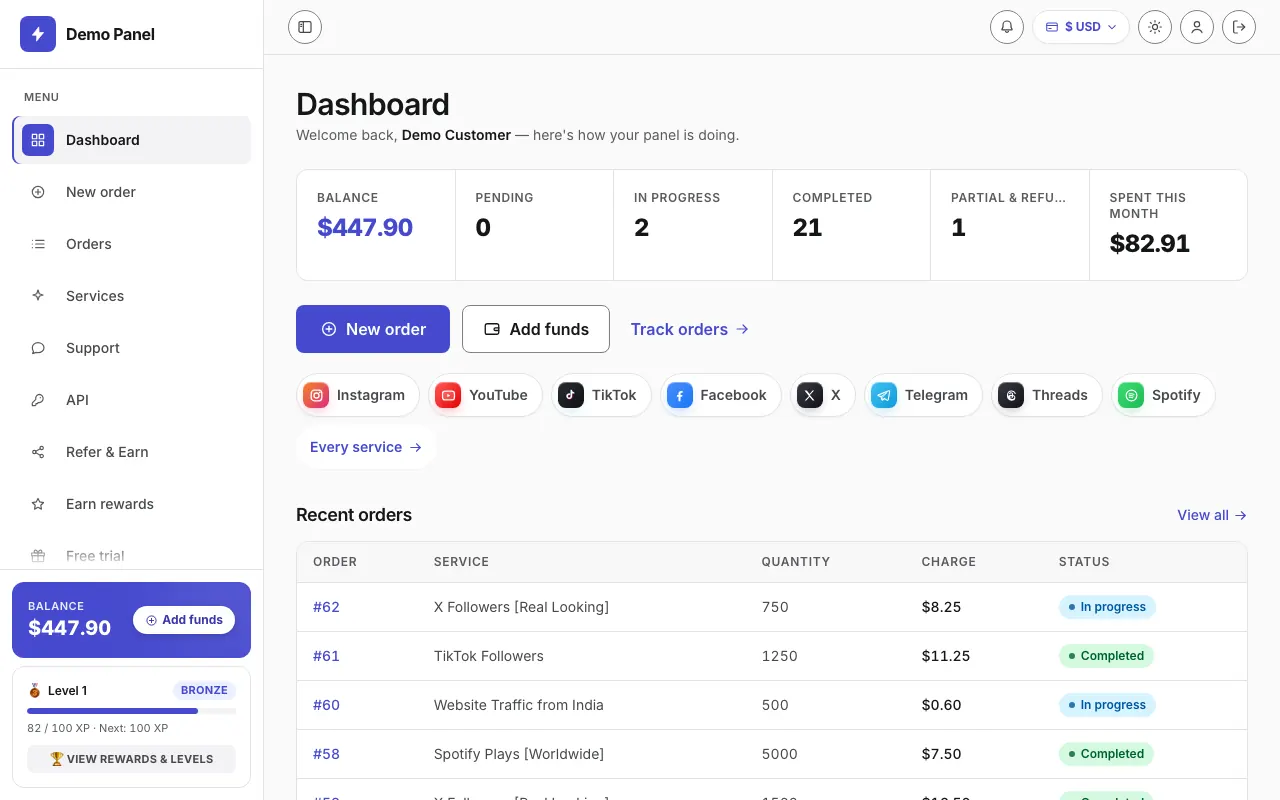Viewport: 1280px width, 800px height.
Task: Click 'TikTok Followers' service cell
Action: 489,656
